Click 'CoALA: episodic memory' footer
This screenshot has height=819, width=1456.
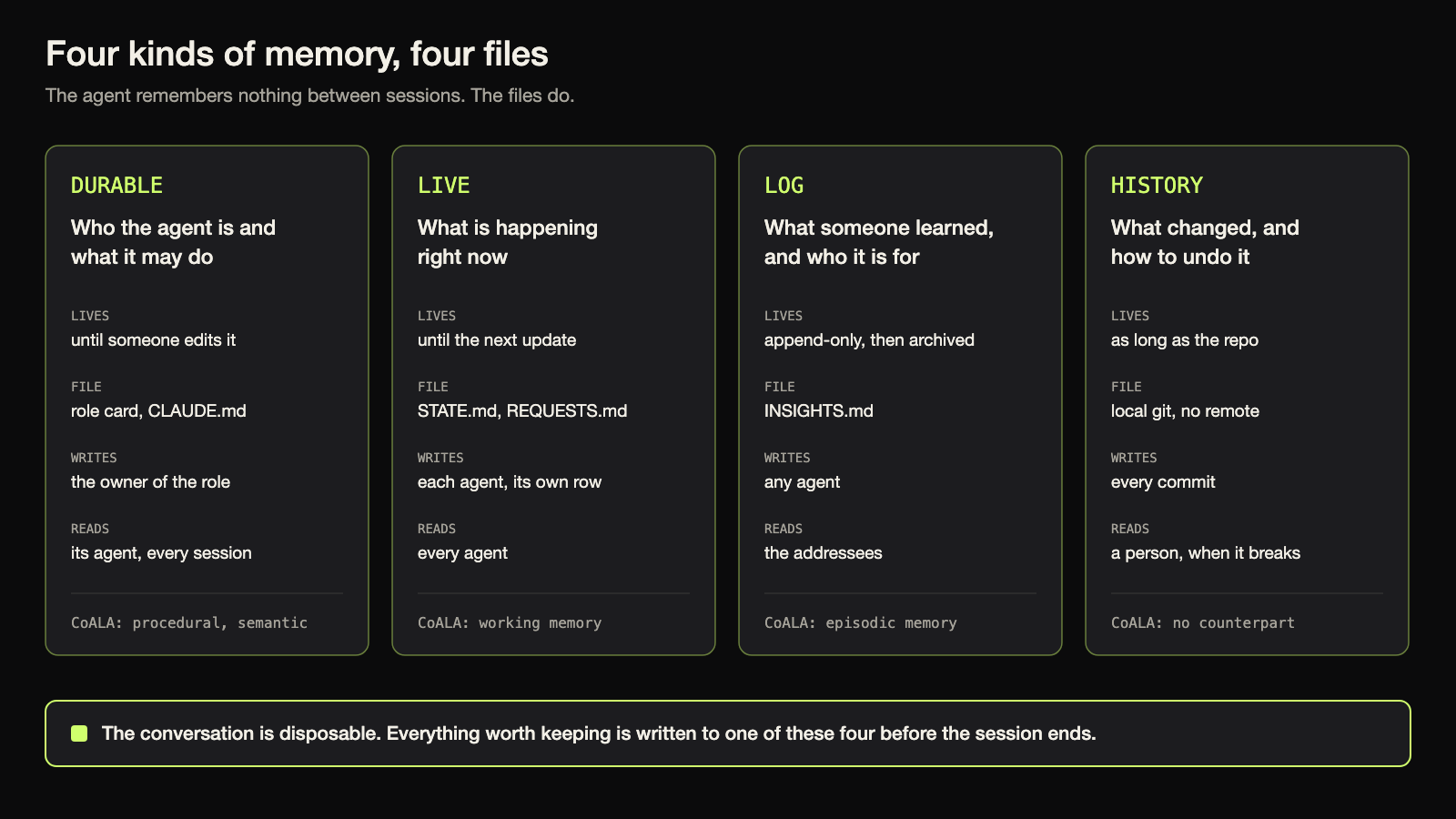[861, 623]
